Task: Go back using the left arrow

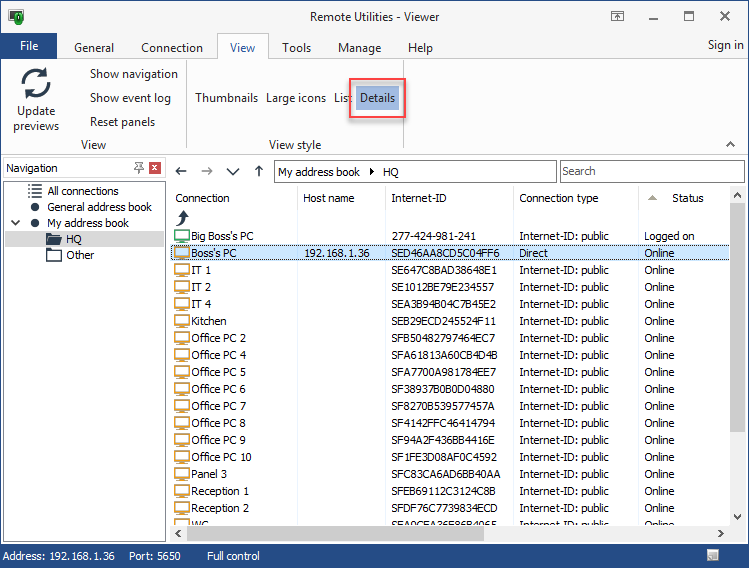Action: click(181, 171)
